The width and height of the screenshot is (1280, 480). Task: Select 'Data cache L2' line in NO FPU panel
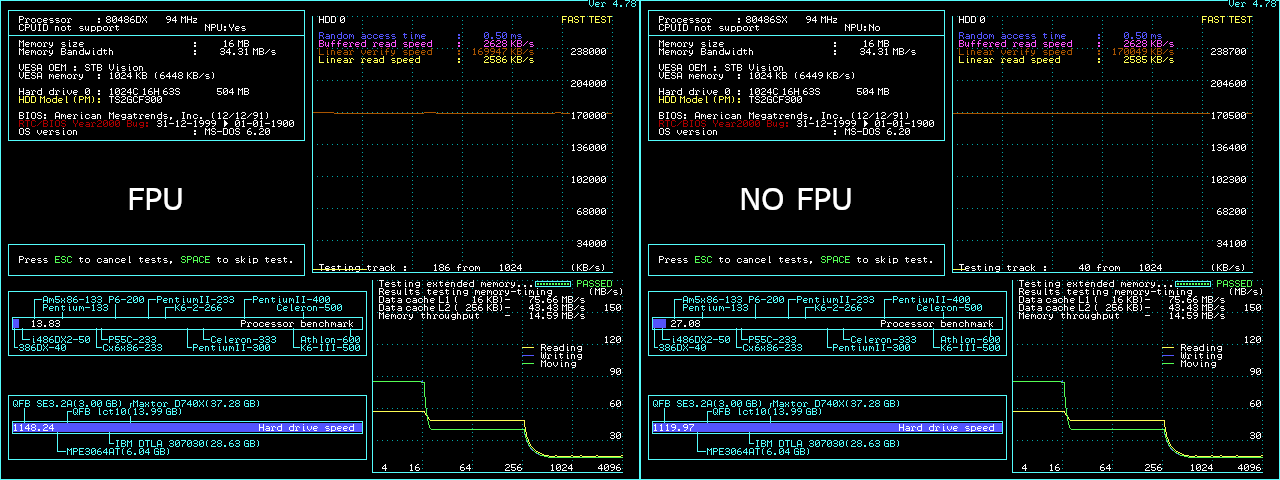tap(1121, 308)
